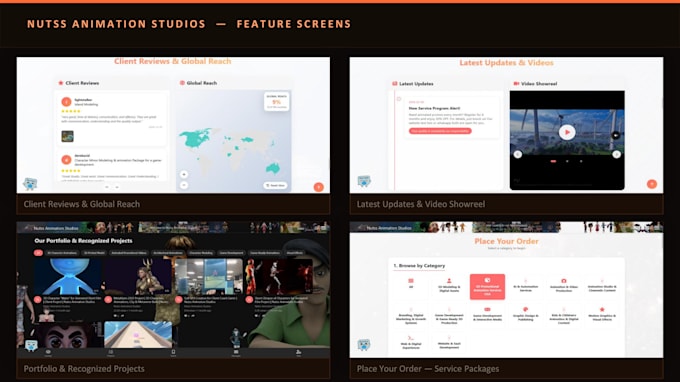The height and width of the screenshot is (382, 680).
Task: Select 3D Modeling & Digital Assets category
Action: pyautogui.click(x=449, y=286)
